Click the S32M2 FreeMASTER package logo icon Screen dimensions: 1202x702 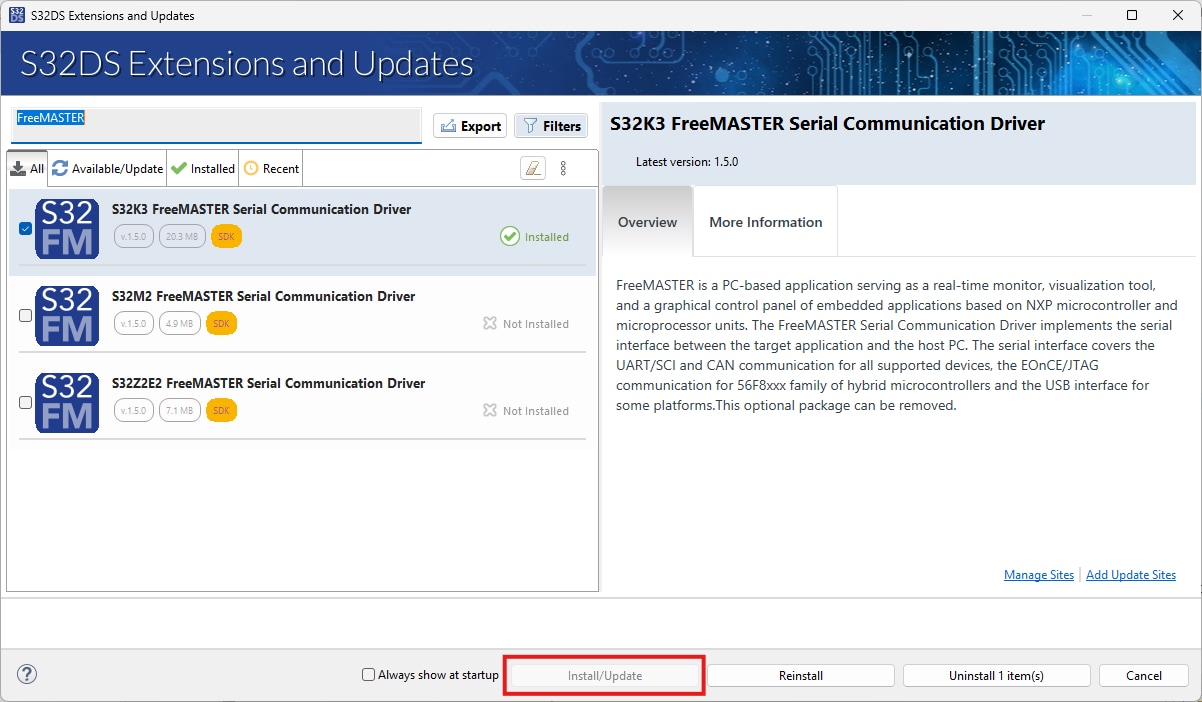(67, 316)
